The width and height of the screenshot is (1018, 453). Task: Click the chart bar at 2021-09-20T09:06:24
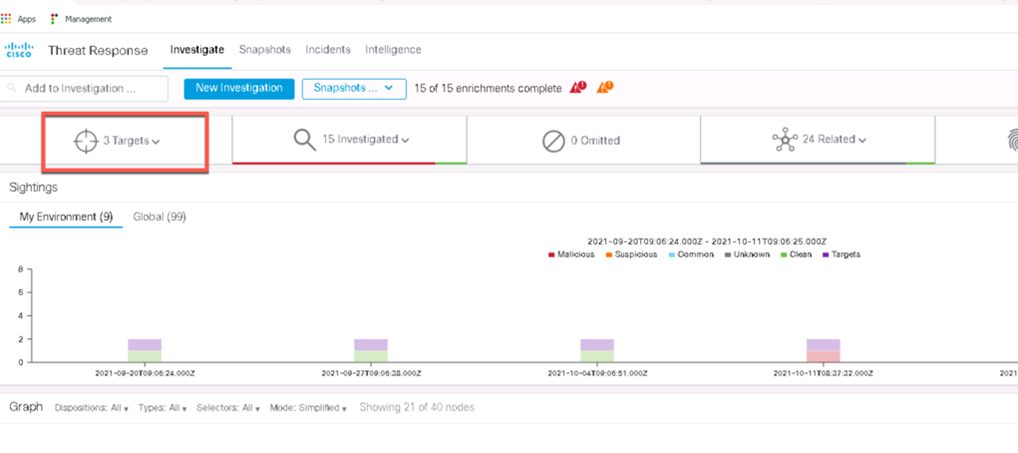pyautogui.click(x=145, y=350)
